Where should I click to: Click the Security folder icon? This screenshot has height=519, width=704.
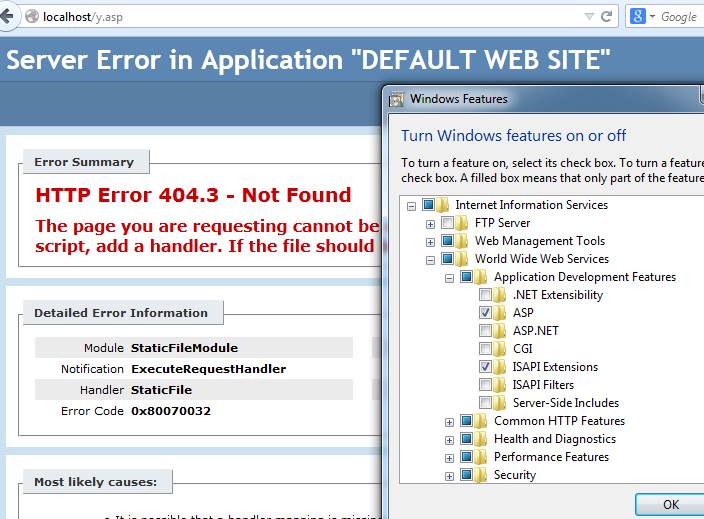pos(480,475)
